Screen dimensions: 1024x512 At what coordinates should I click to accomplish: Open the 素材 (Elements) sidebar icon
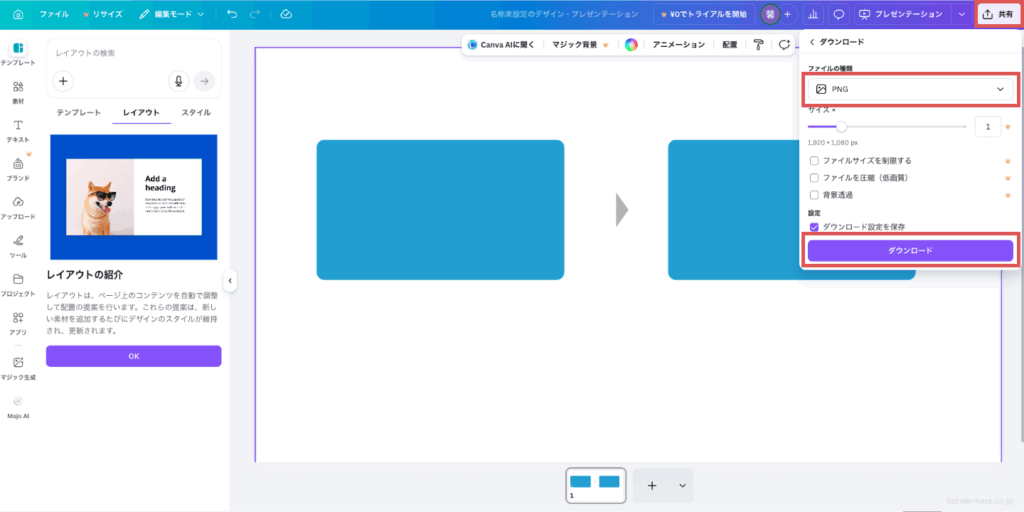18,91
